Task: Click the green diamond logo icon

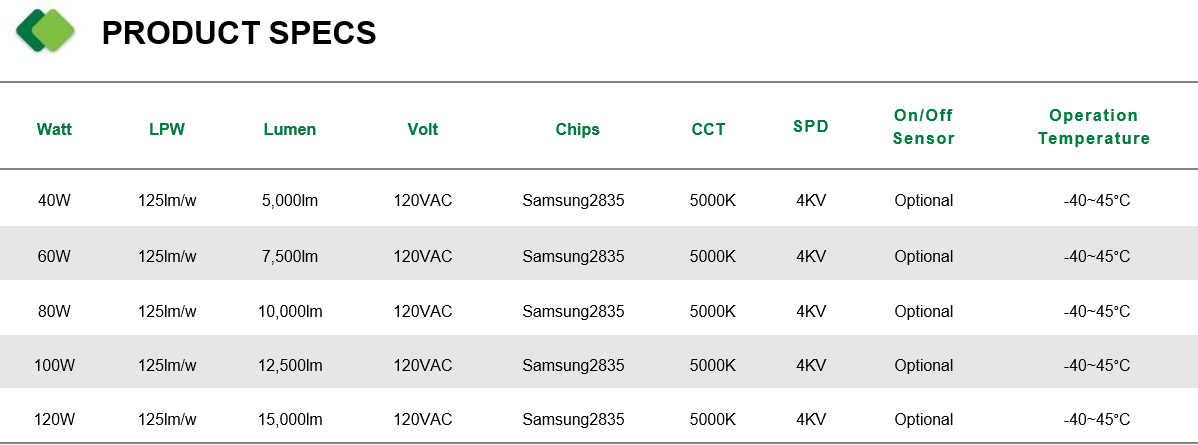Action: click(x=45, y=31)
